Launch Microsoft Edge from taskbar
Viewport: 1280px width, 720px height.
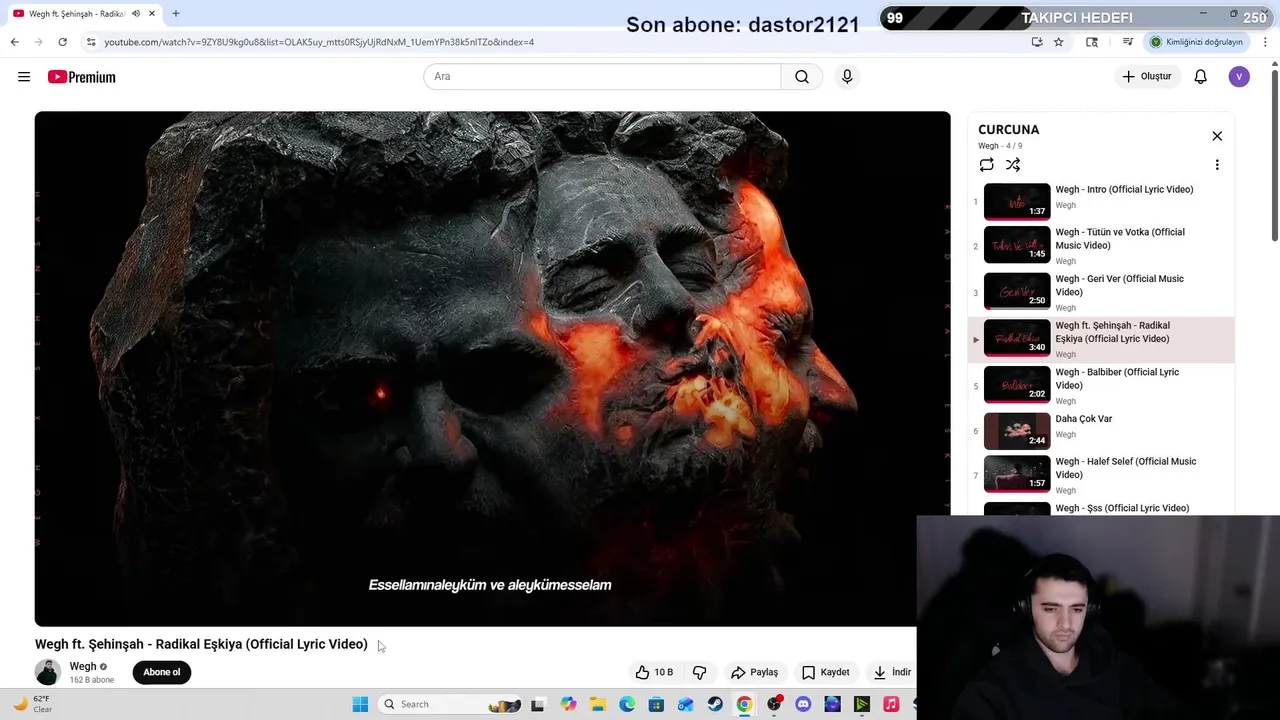[627, 704]
